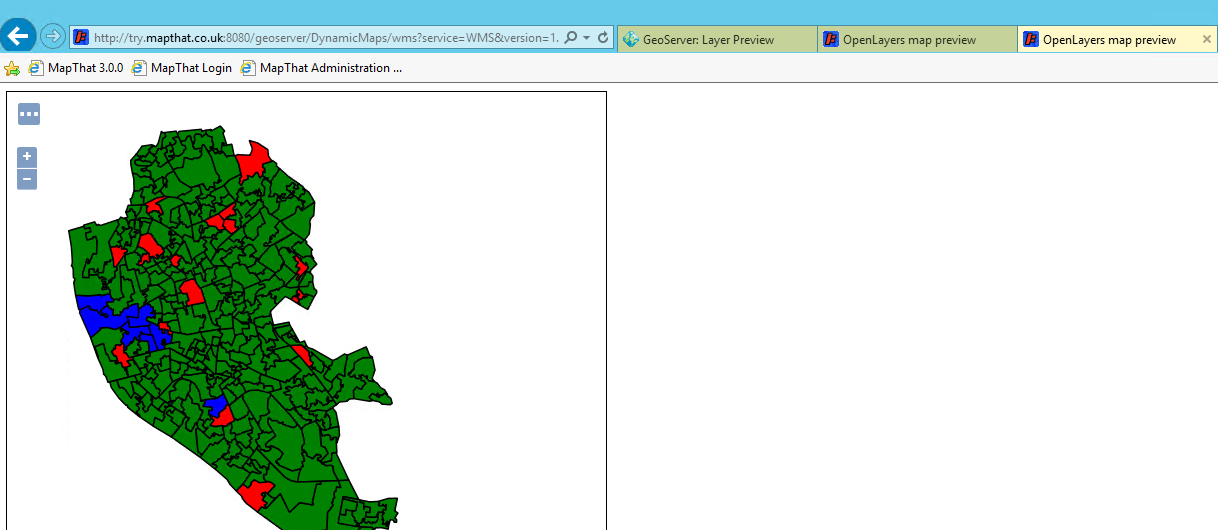Zoom out the map with minus button
This screenshot has height=530, width=1218.
click(x=27, y=179)
